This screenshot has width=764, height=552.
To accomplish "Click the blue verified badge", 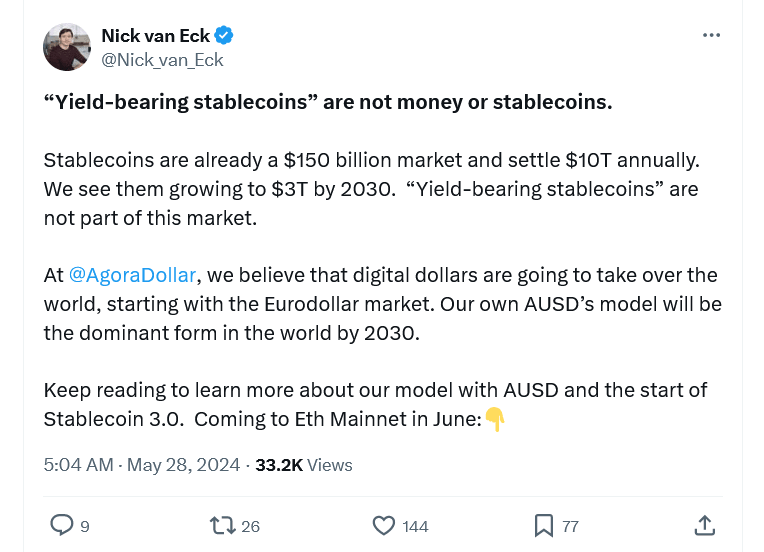I will coord(224,36).
